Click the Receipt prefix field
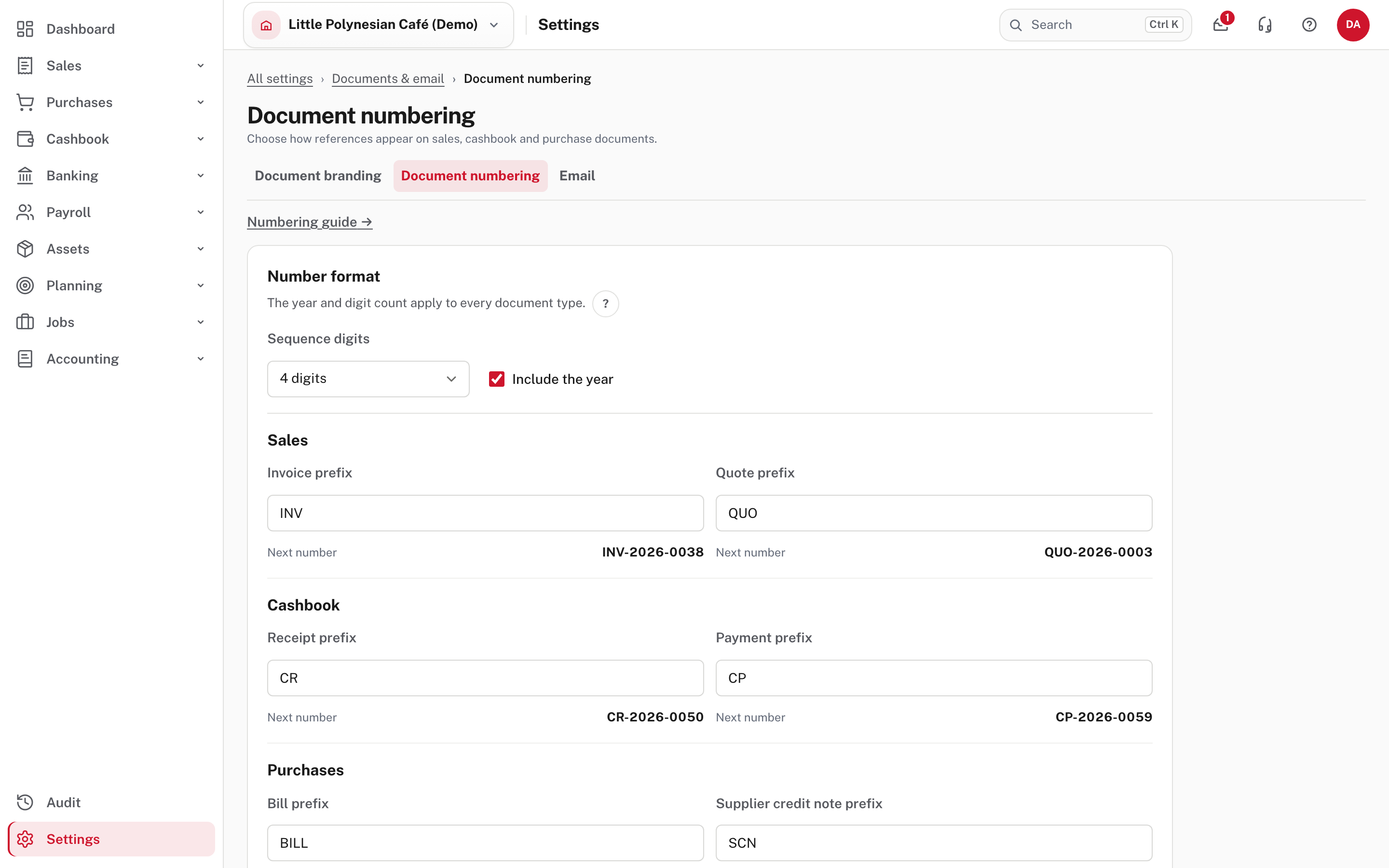This screenshot has height=868, width=1389. click(x=485, y=678)
